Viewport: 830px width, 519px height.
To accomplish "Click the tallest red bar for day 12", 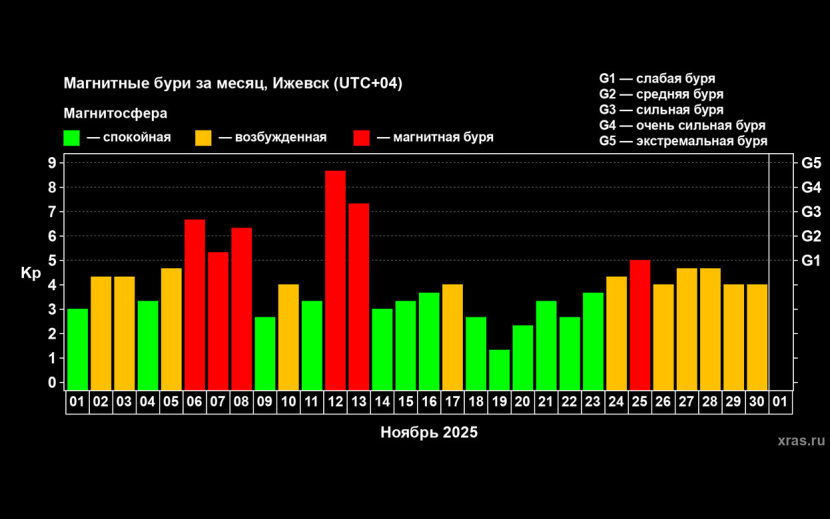I will pyautogui.click(x=335, y=280).
